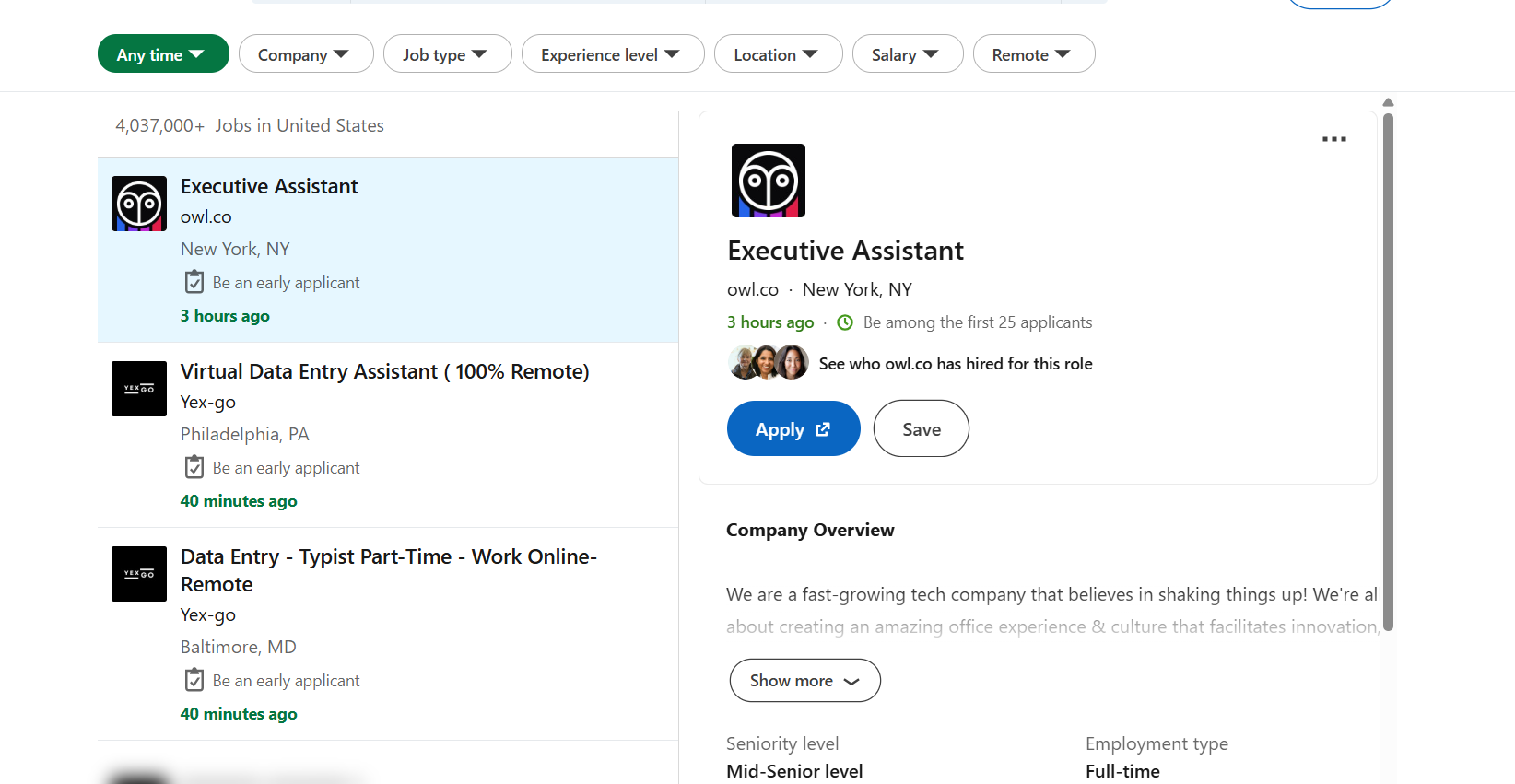Click the details pane vertical scrollbar thumb

coord(1388,372)
